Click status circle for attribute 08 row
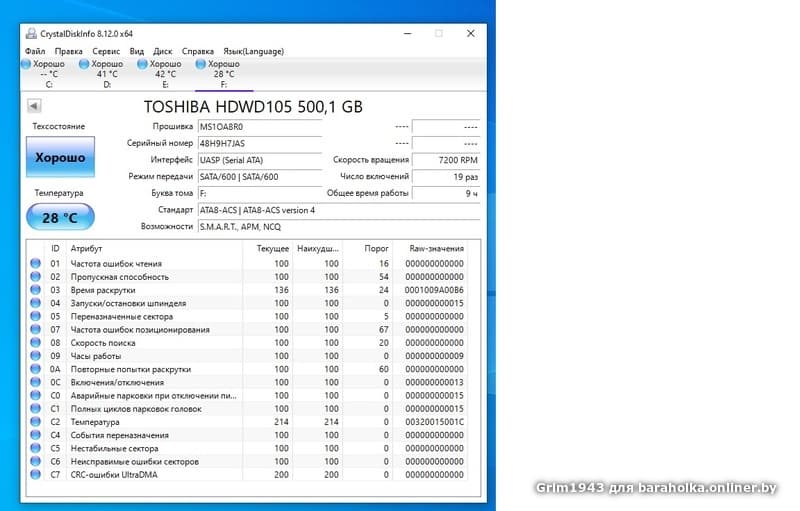Viewport: 800px width, 511px height. (35, 343)
